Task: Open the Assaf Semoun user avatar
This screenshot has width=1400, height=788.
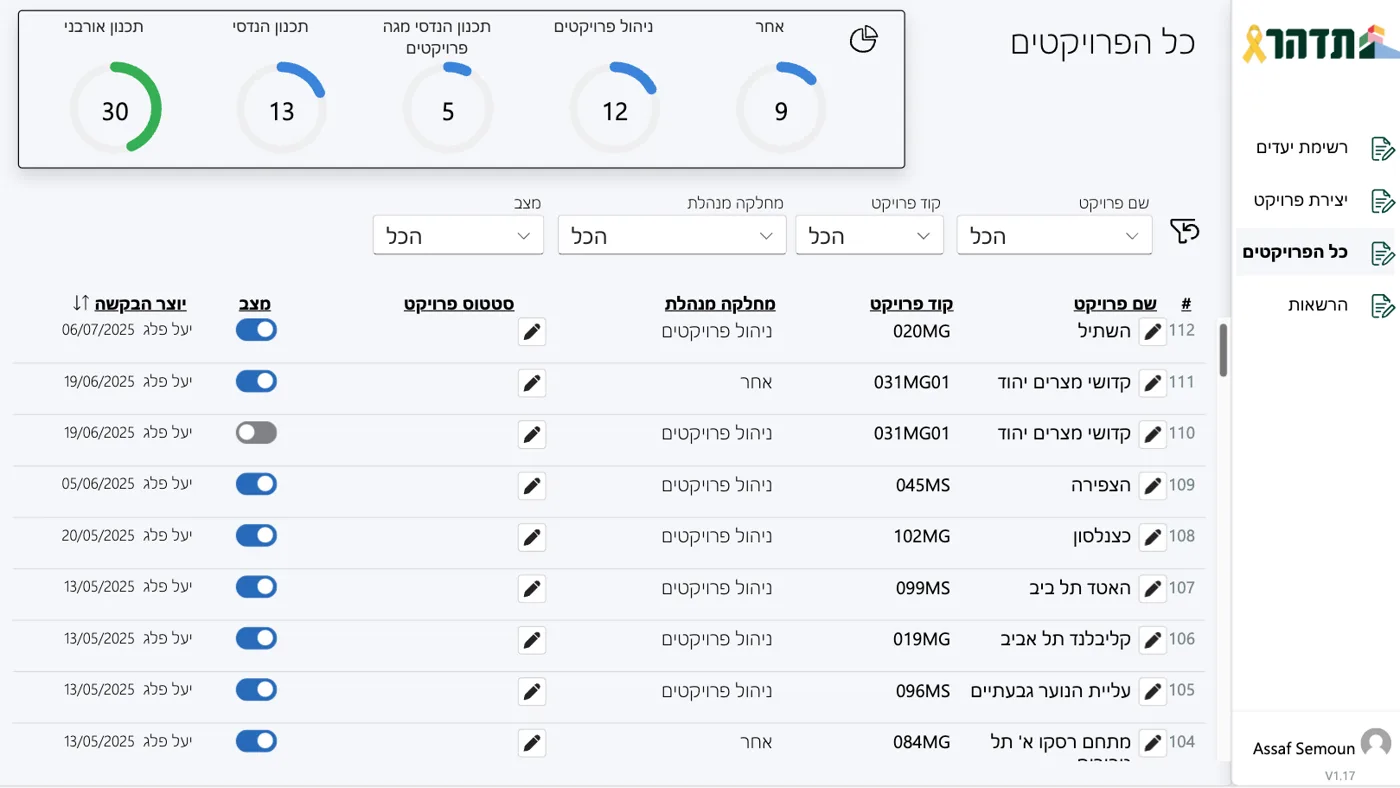Action: pos(1376,743)
